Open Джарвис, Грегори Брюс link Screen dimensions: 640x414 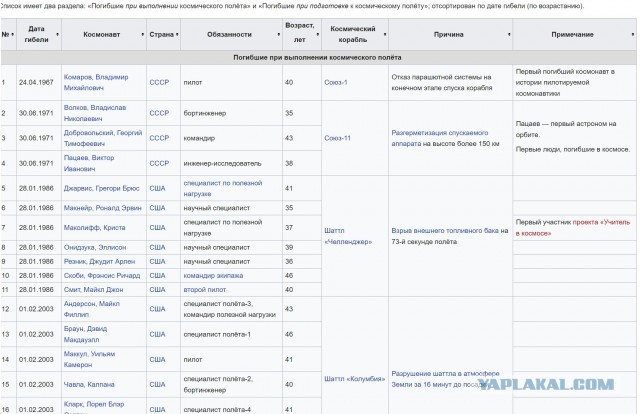pos(102,188)
